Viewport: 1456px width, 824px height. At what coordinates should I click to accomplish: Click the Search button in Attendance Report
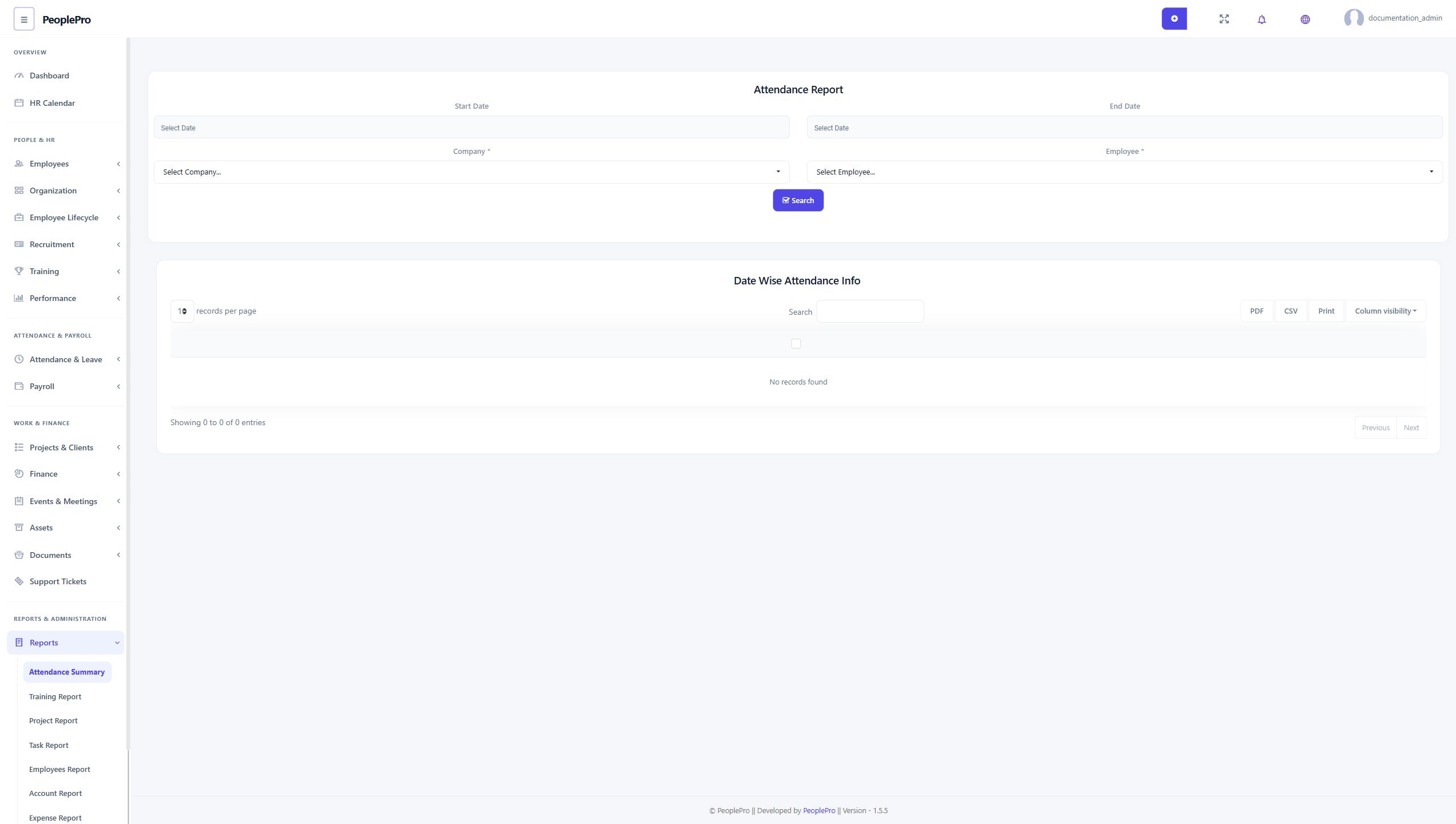tap(798, 200)
